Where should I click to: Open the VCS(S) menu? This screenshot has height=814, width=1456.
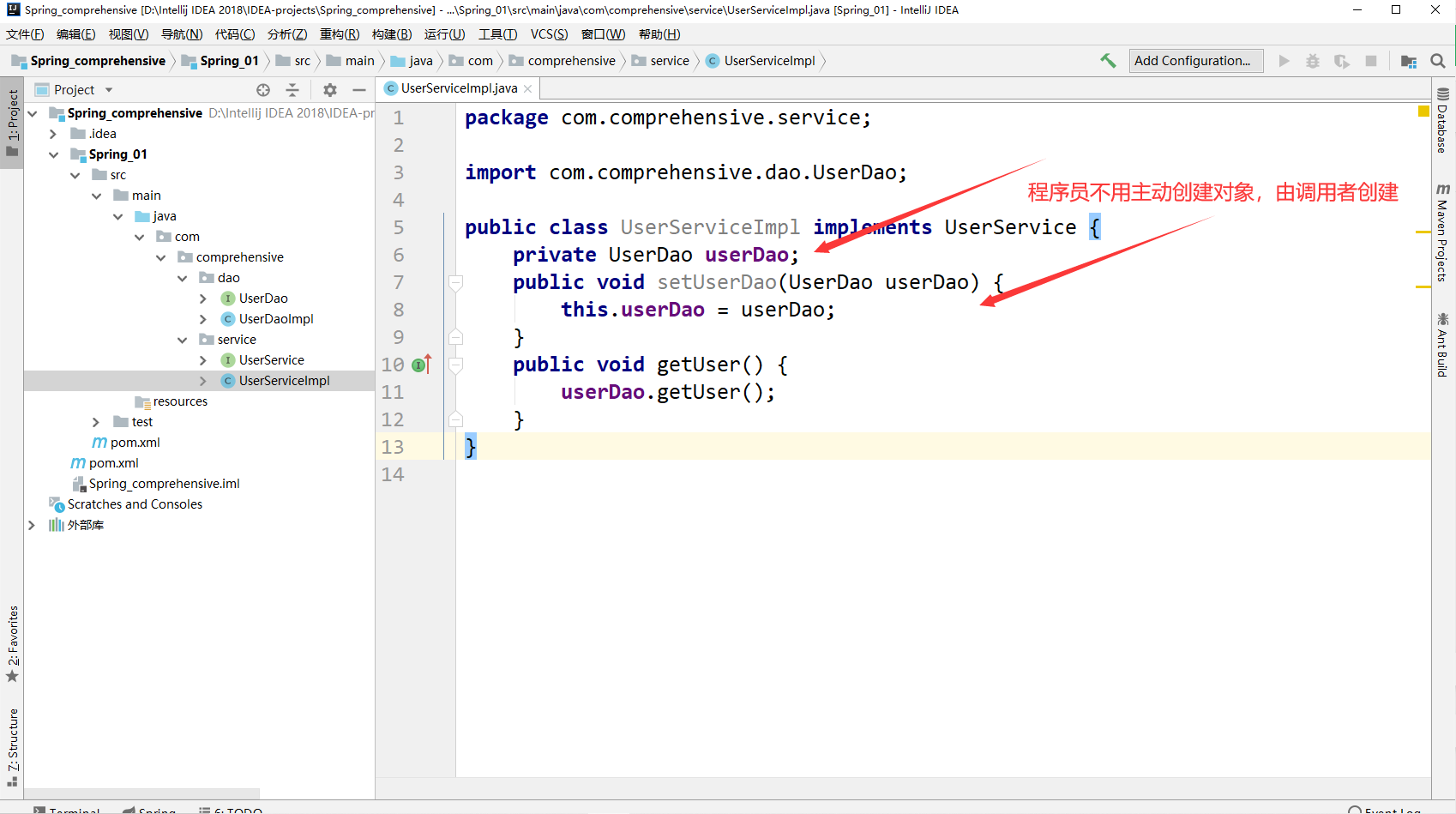(550, 34)
